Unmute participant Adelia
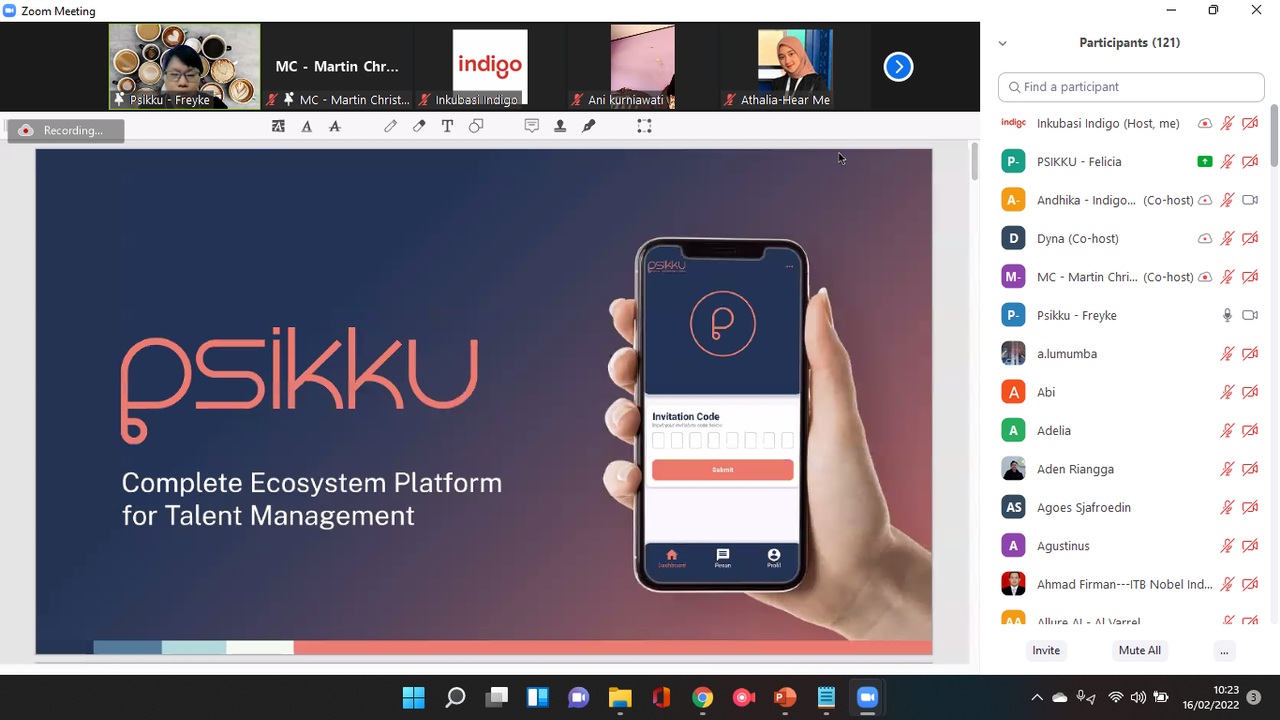Image resolution: width=1280 pixels, height=720 pixels. [1227, 431]
